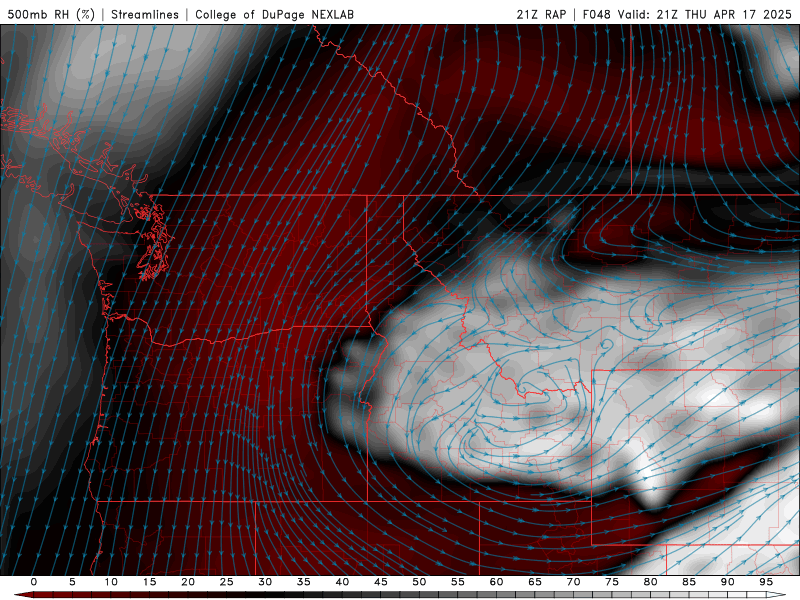Click the color scale label "80"
Image resolution: width=800 pixels, height=600 pixels.
[x=651, y=582]
